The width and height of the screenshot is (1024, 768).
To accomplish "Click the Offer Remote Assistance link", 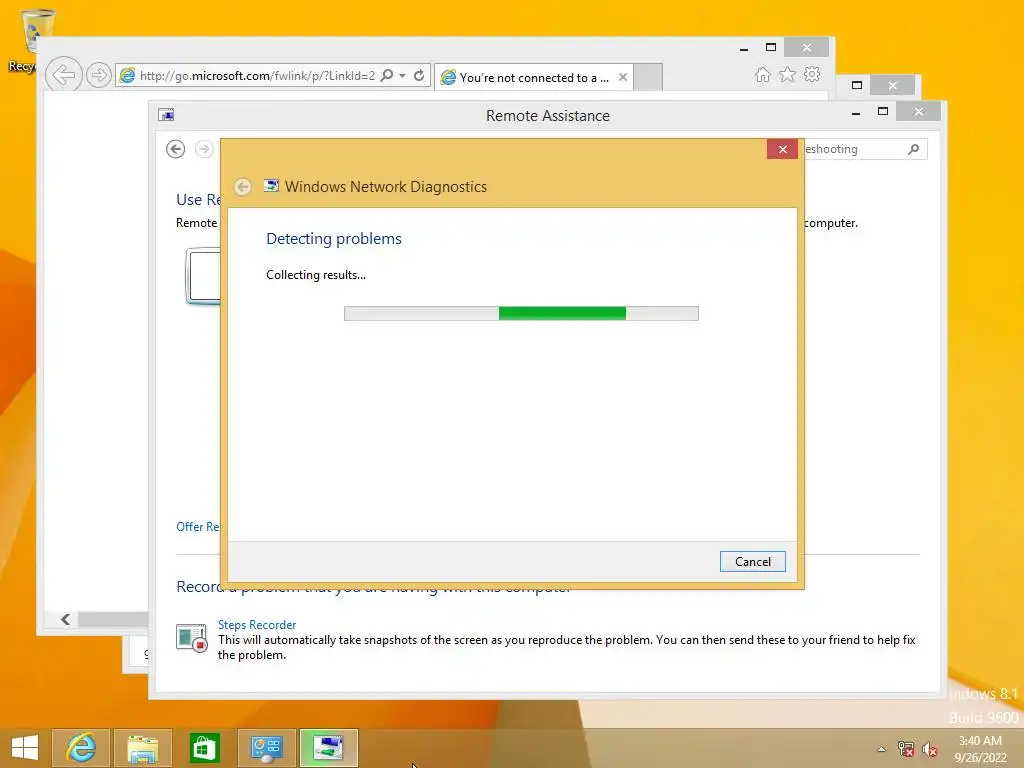I will (198, 526).
